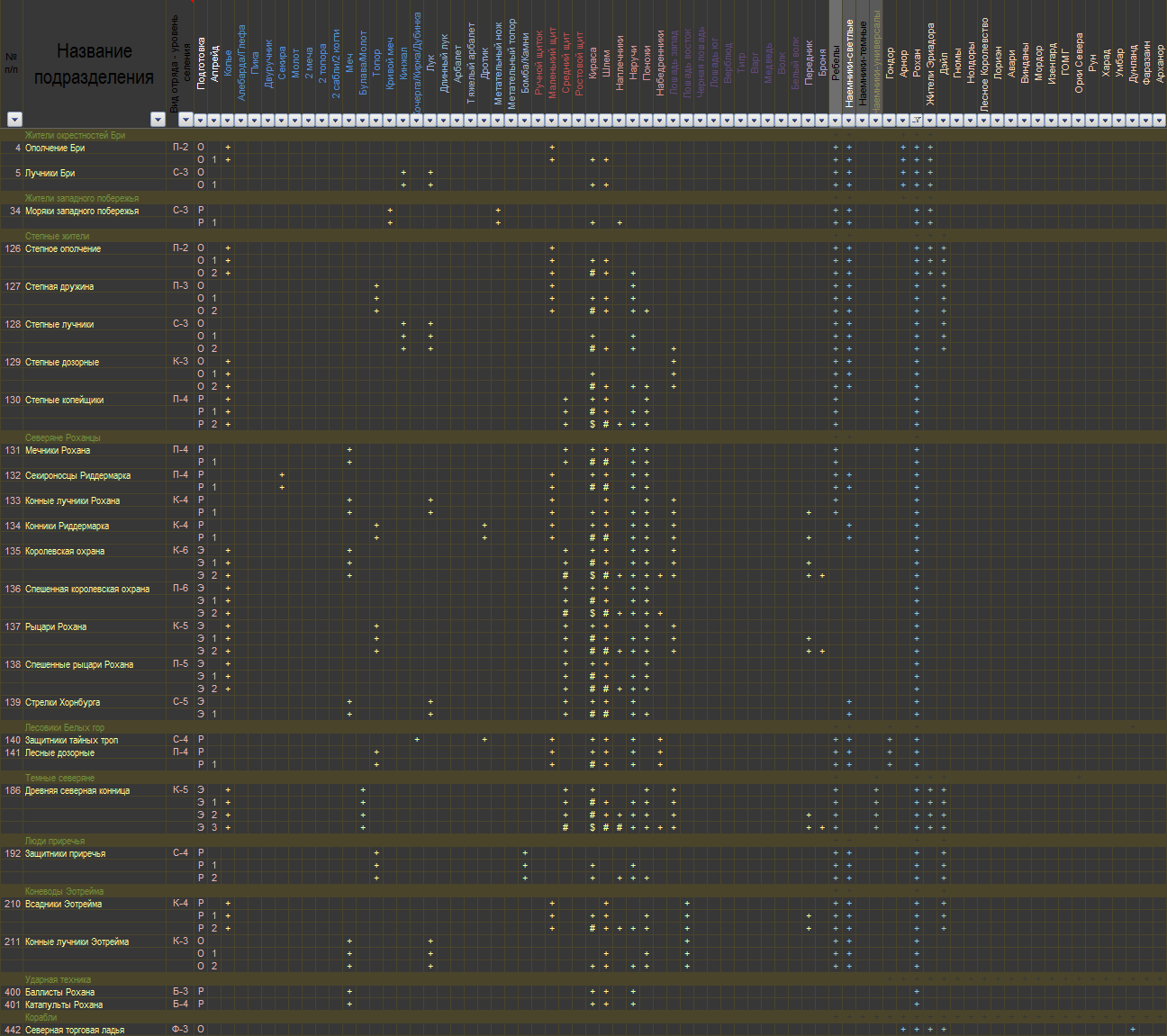1167x1036 pixels.
Task: Open the Вид отряда column filter dropdown
Action: pyautogui.click(x=186, y=120)
